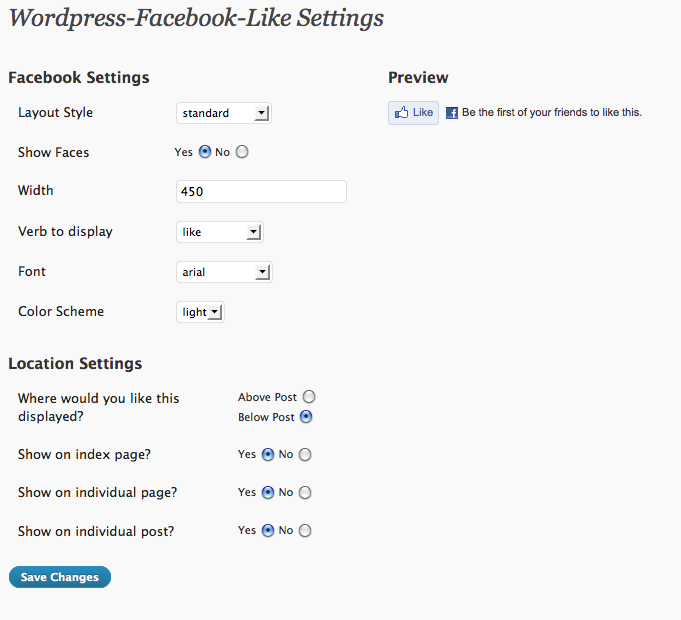Click the Color Scheme label
The width and height of the screenshot is (681, 620).
[61, 311]
